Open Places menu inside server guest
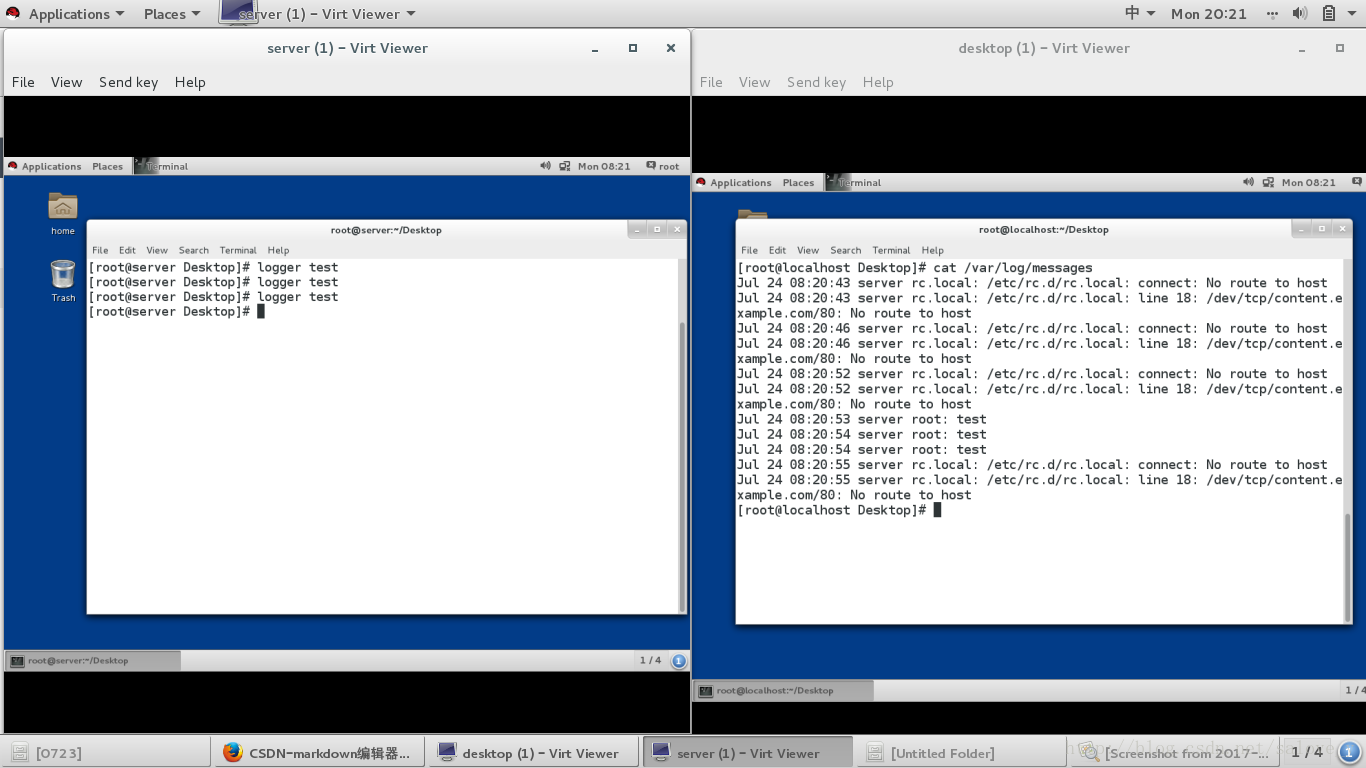The width and height of the screenshot is (1366, 768). 107,166
